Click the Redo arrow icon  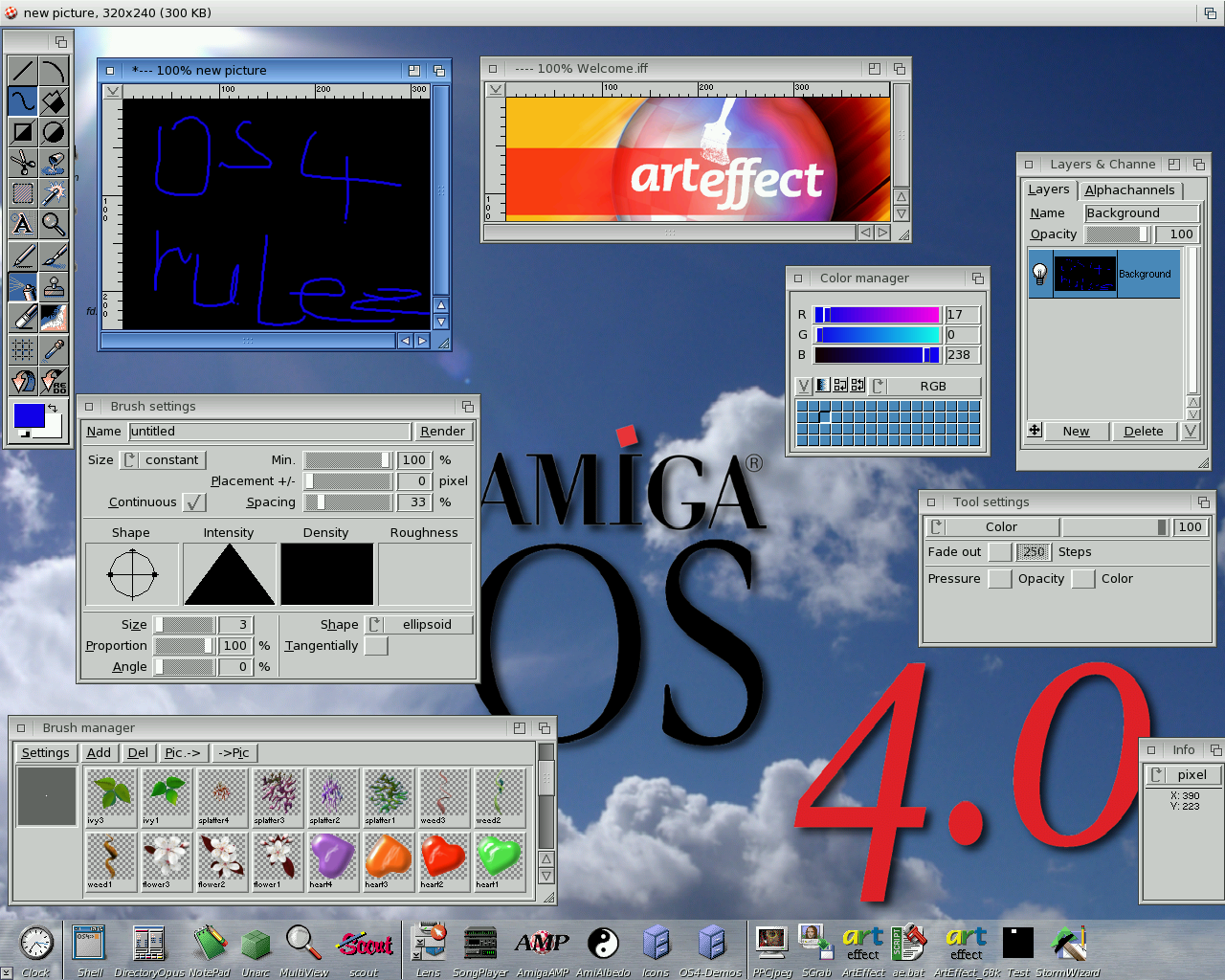(x=54, y=381)
